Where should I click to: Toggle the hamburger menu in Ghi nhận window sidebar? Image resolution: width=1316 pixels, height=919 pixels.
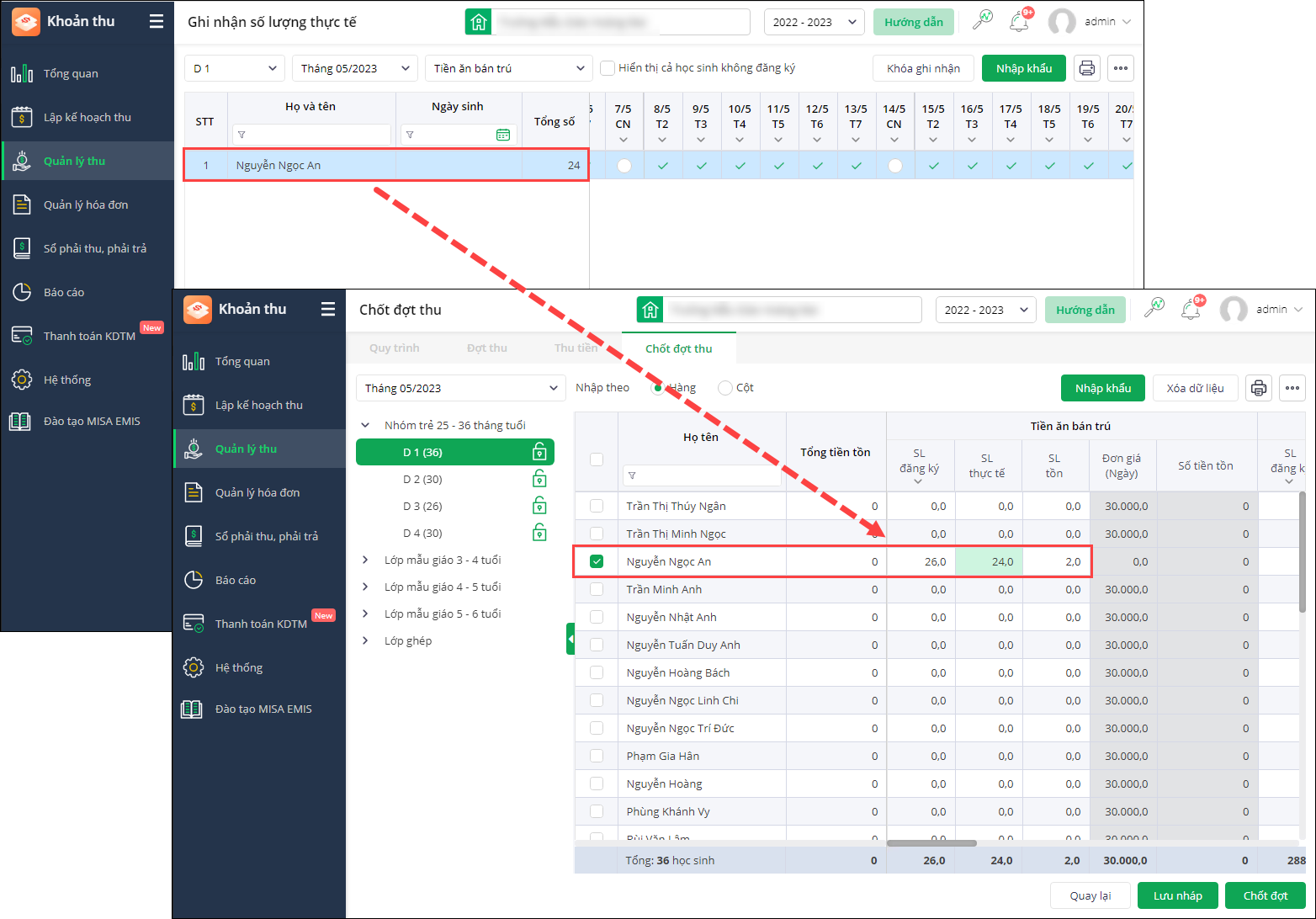(157, 22)
